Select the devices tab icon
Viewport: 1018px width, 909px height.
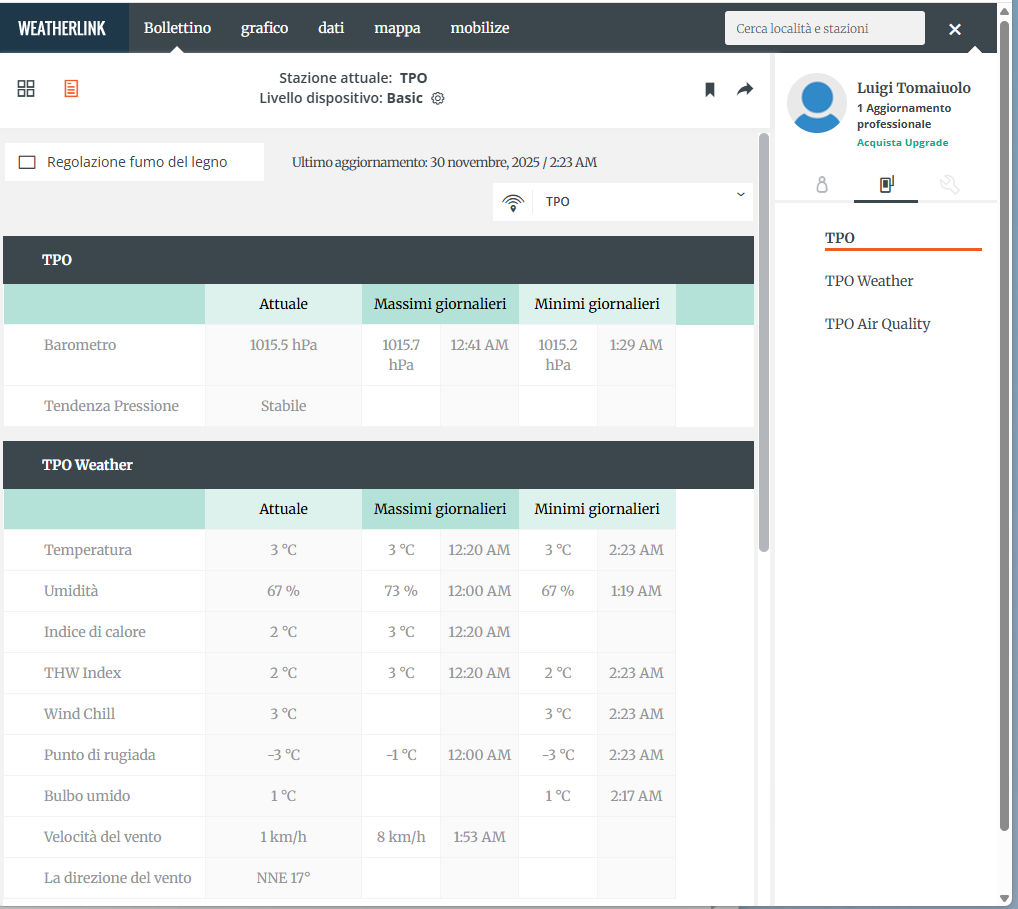coord(886,185)
